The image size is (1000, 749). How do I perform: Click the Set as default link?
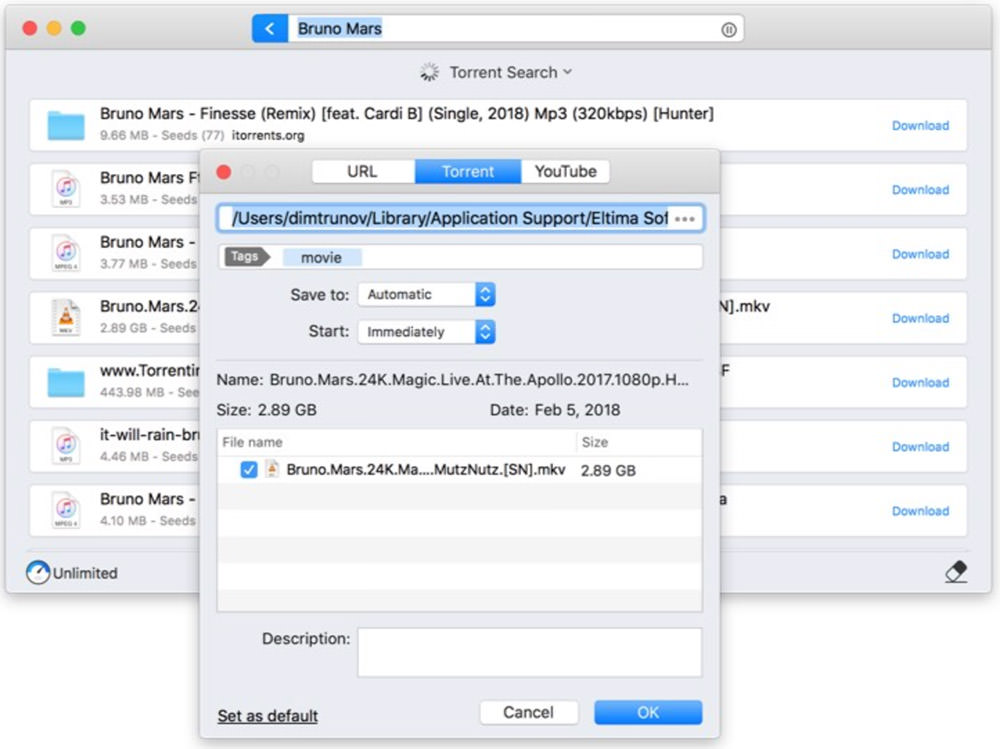(268, 715)
